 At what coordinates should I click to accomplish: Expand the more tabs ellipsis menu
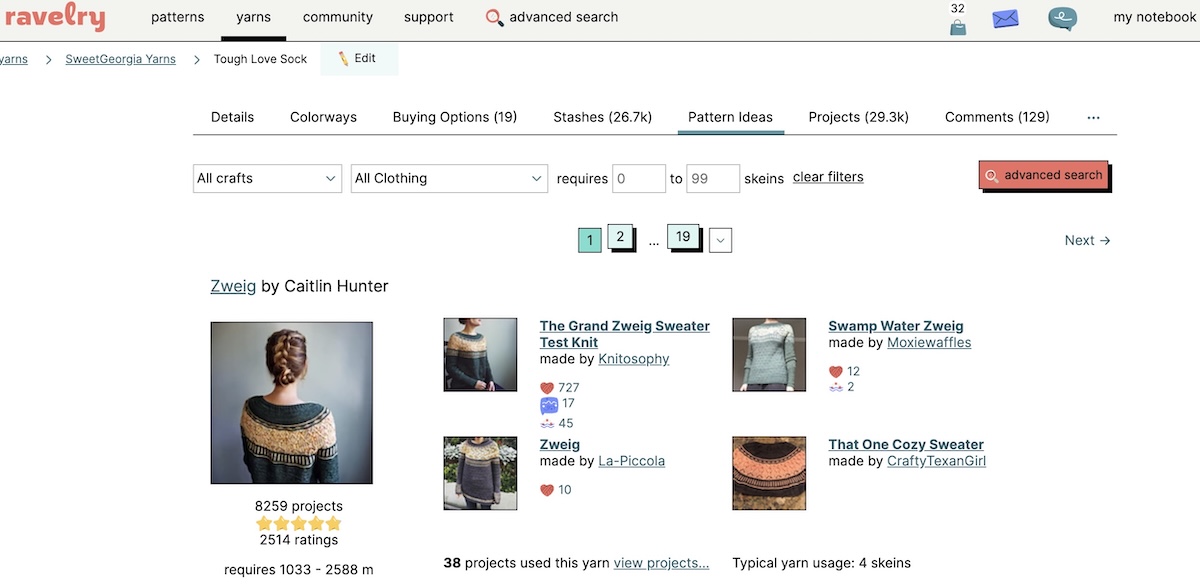(x=1093, y=117)
